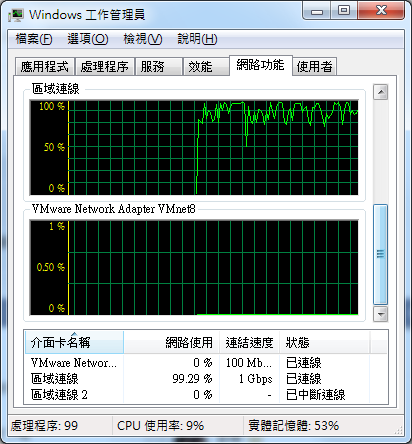This screenshot has height=444, width=412.
Task: Sort by 網路使用 column header
Action: [171, 342]
